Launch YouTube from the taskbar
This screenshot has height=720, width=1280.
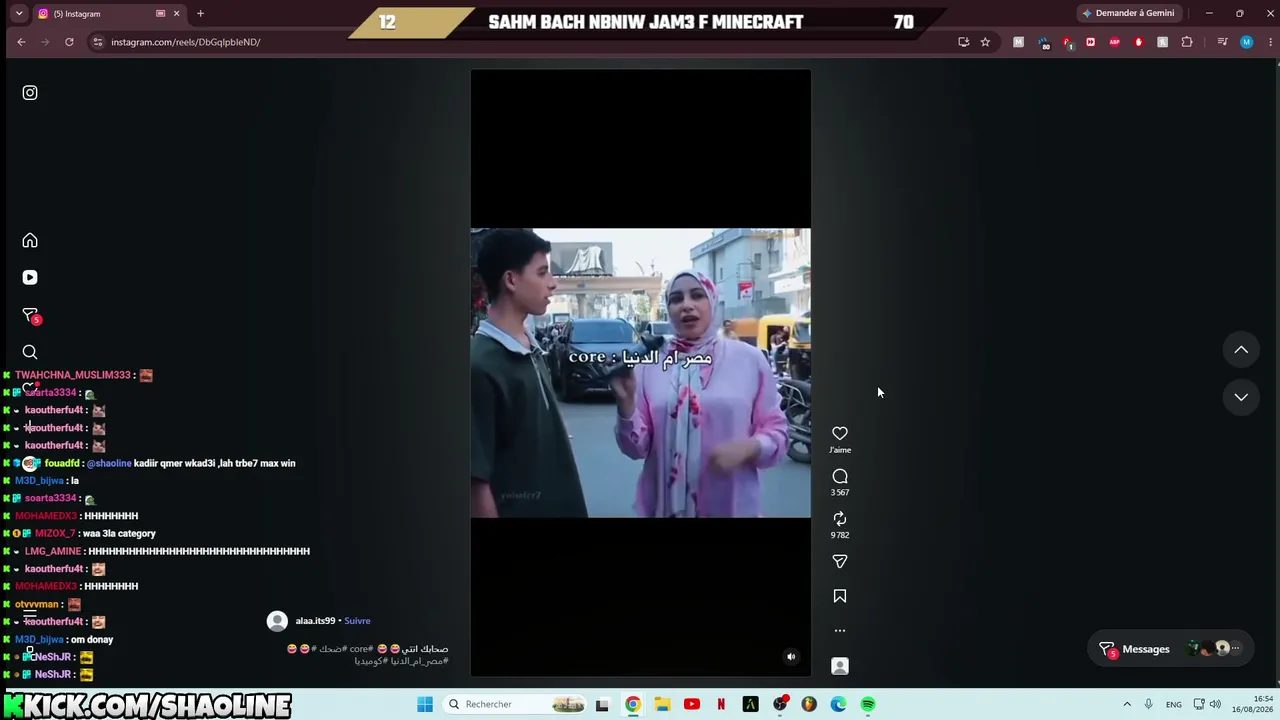692,704
